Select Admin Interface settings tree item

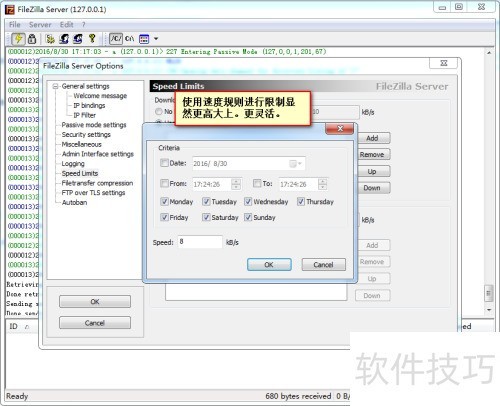click(x=97, y=154)
